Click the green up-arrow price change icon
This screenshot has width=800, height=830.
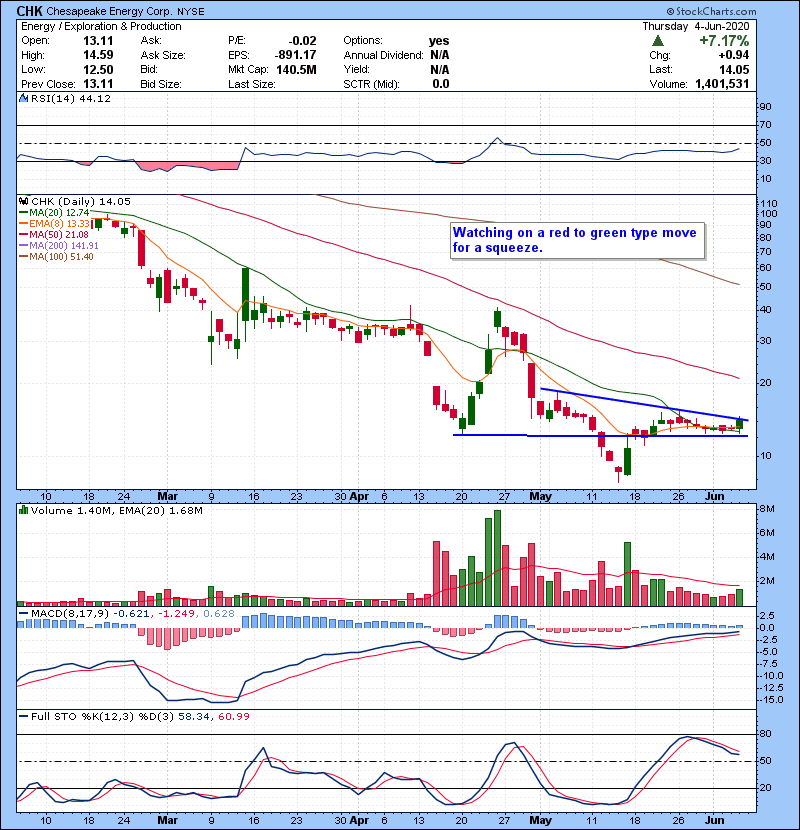pos(658,41)
